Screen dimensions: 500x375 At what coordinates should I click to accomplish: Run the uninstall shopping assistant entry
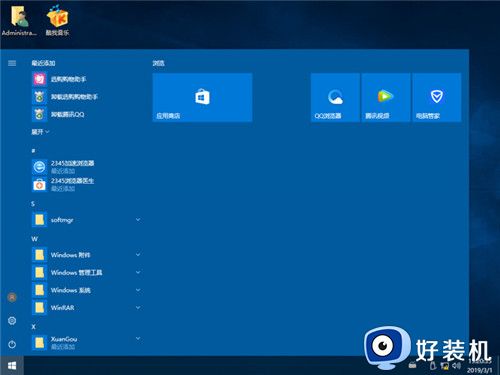point(87,97)
